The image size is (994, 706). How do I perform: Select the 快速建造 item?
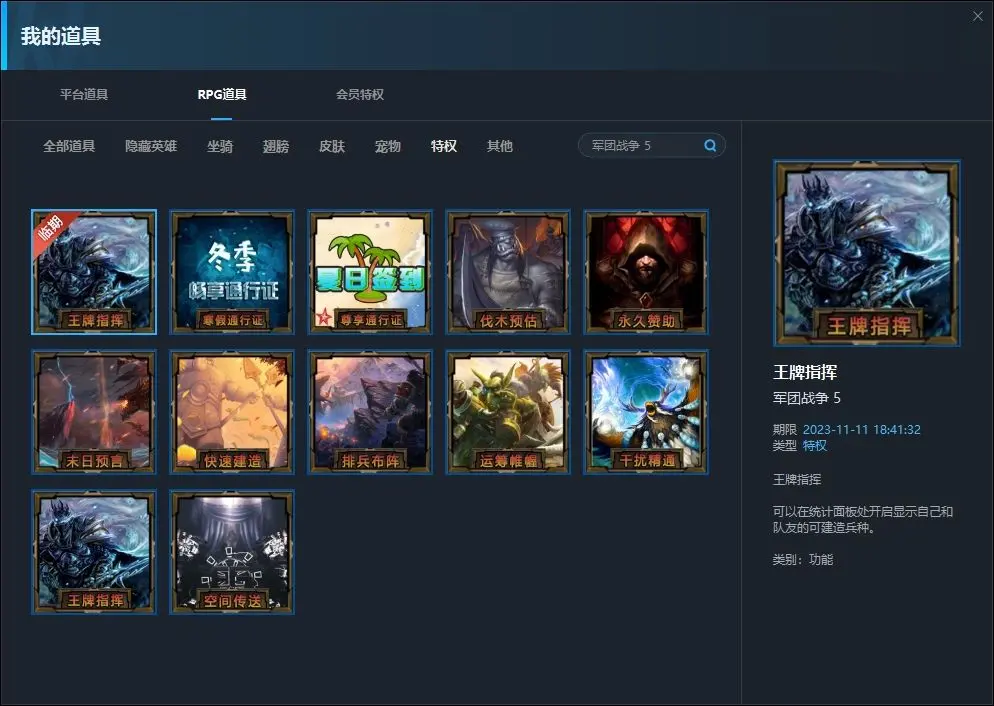click(x=232, y=412)
